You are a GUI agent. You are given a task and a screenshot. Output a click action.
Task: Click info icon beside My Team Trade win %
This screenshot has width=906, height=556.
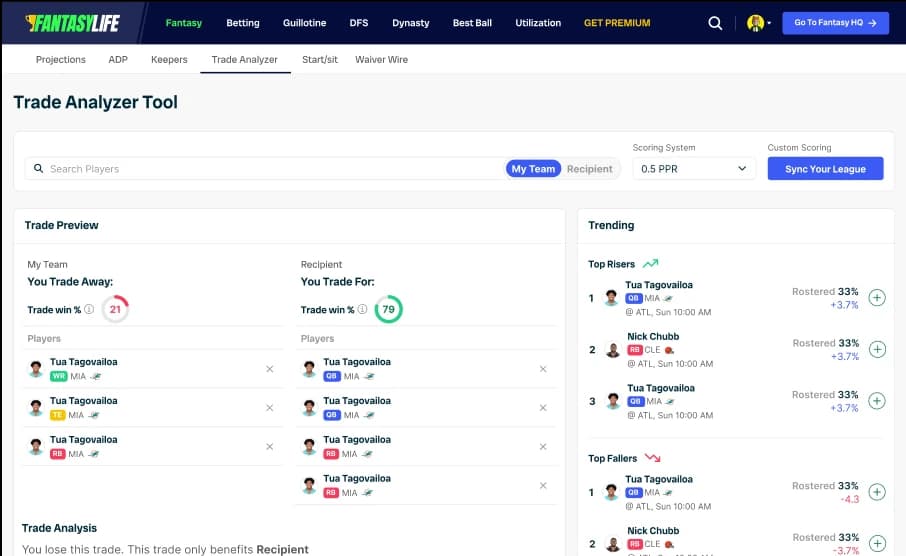tap(89, 309)
